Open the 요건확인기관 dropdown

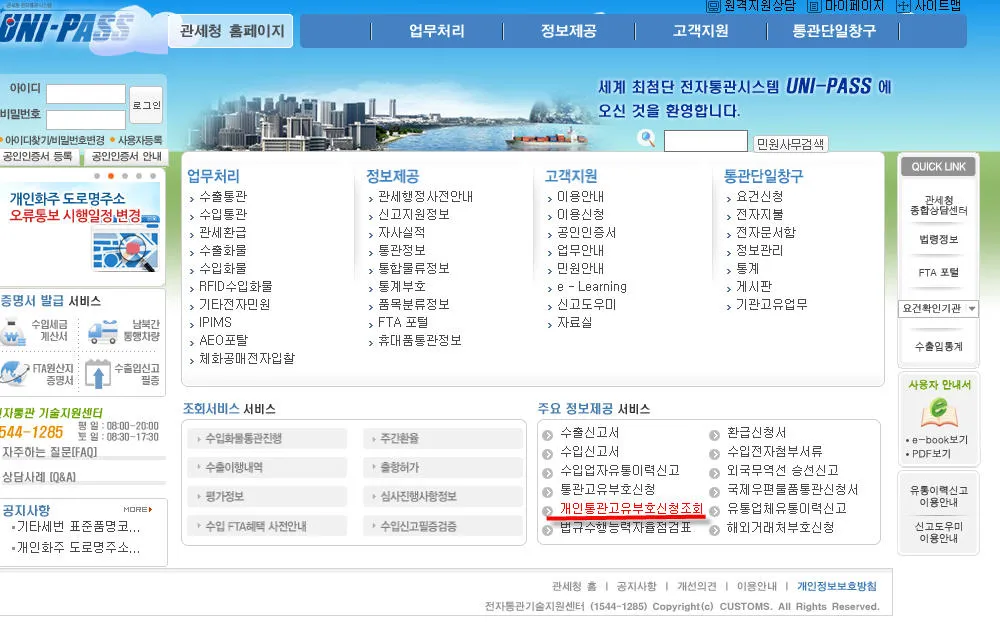click(938, 309)
